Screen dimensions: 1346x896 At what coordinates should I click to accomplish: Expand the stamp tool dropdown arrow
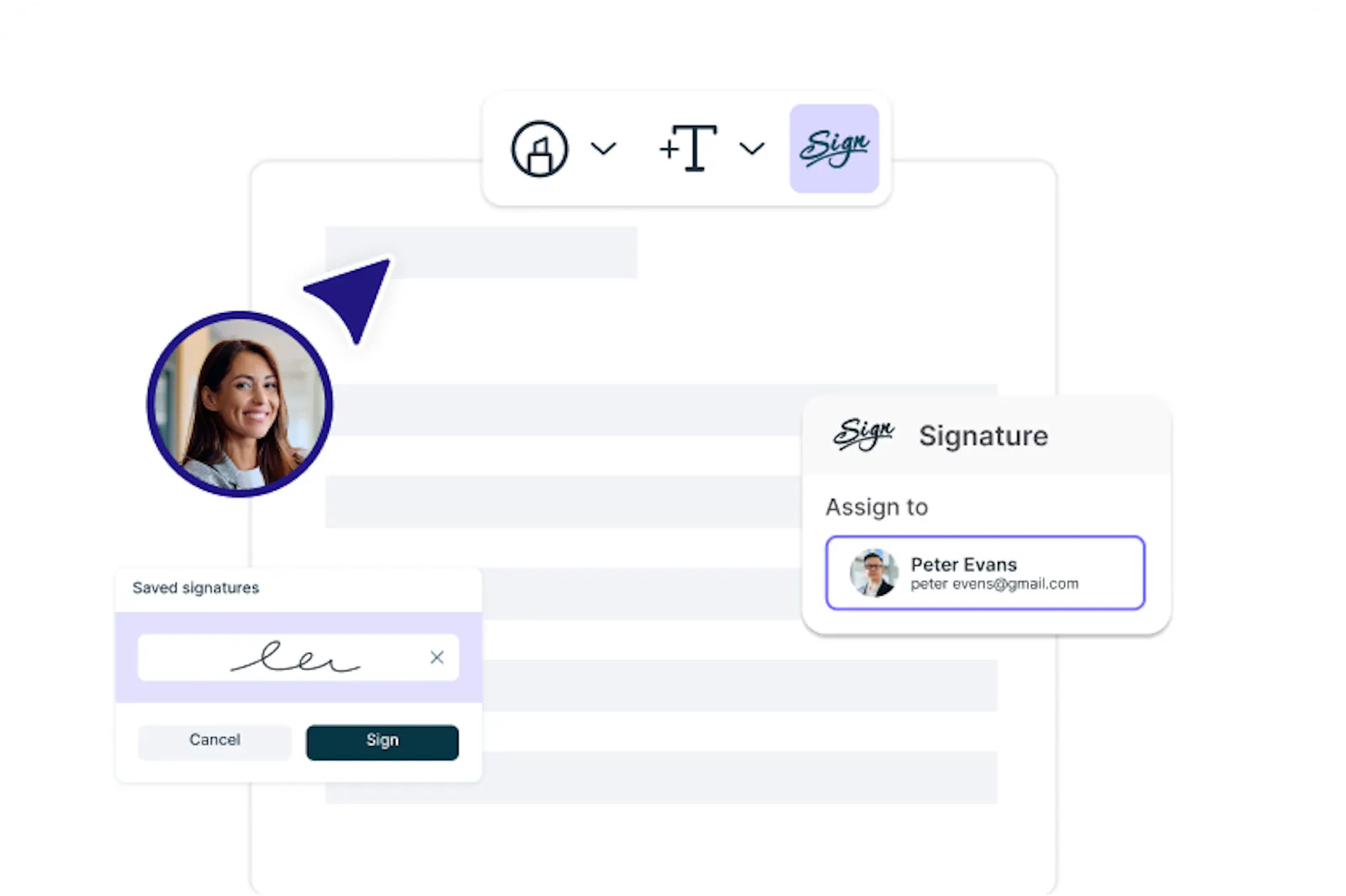pyautogui.click(x=603, y=149)
